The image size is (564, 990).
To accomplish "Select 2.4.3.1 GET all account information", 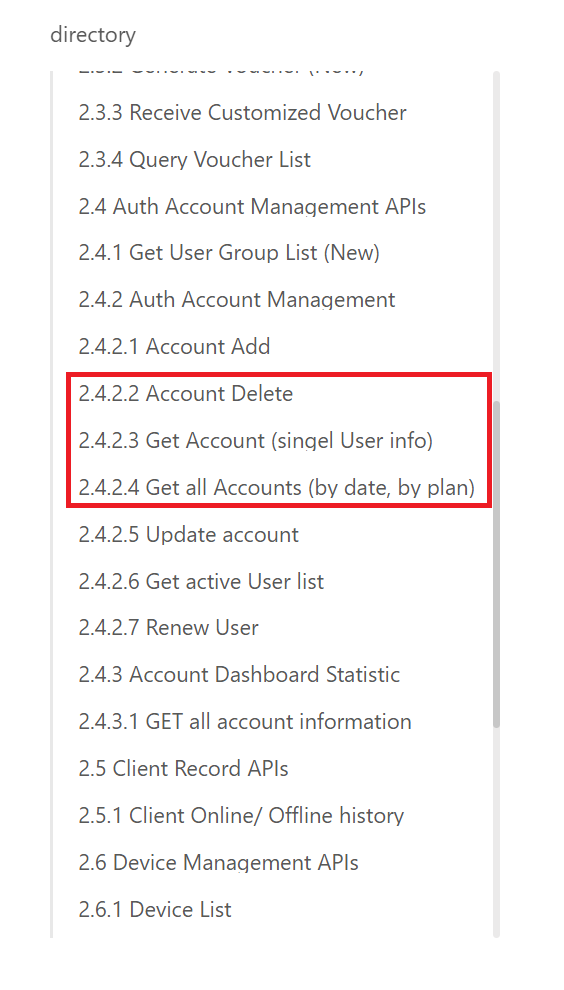I will pyautogui.click(x=245, y=722).
